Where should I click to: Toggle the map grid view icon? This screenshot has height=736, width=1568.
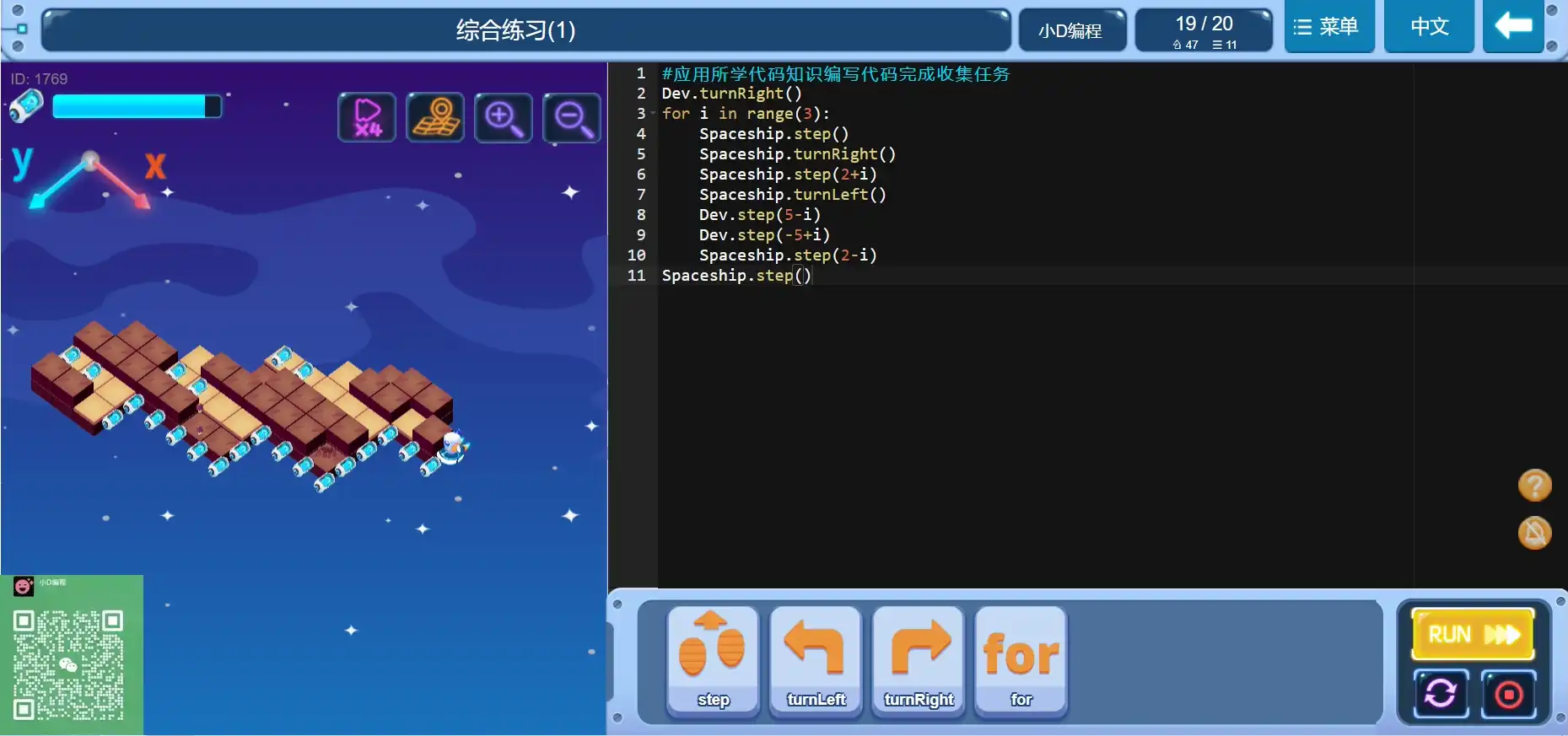tap(435, 117)
